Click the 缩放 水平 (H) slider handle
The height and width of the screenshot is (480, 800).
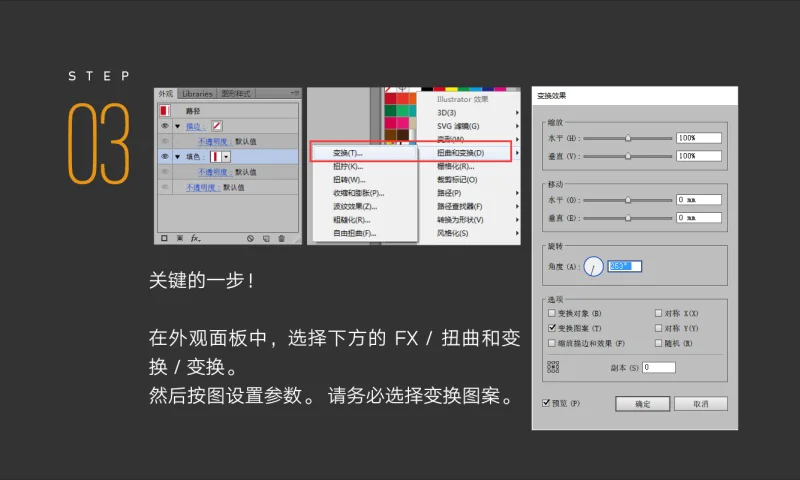[x=628, y=138]
